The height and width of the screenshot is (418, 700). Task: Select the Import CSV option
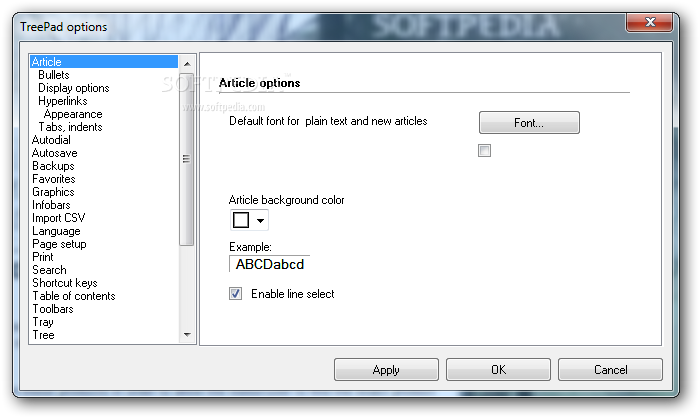58,218
